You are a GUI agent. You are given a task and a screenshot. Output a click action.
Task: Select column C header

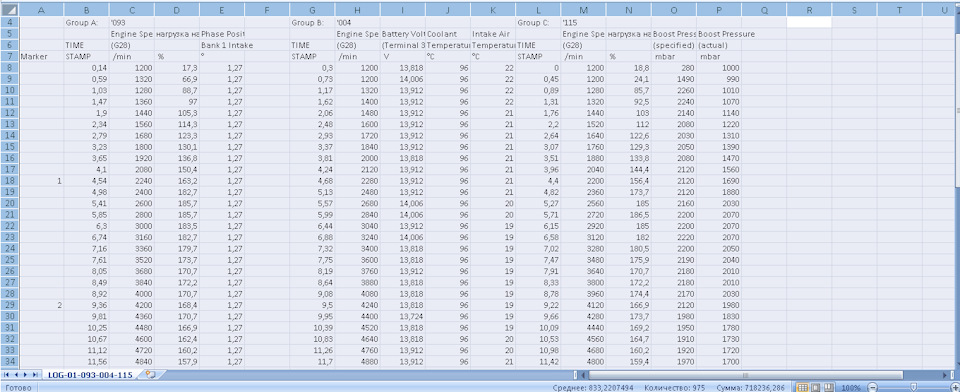pyautogui.click(x=132, y=10)
